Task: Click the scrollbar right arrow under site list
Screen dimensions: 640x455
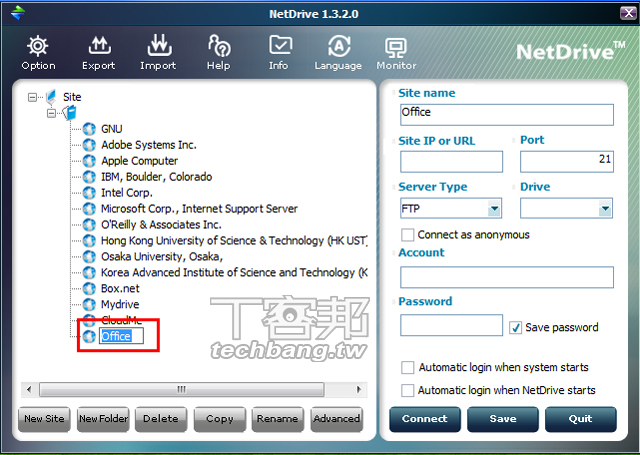Action: (x=359, y=389)
